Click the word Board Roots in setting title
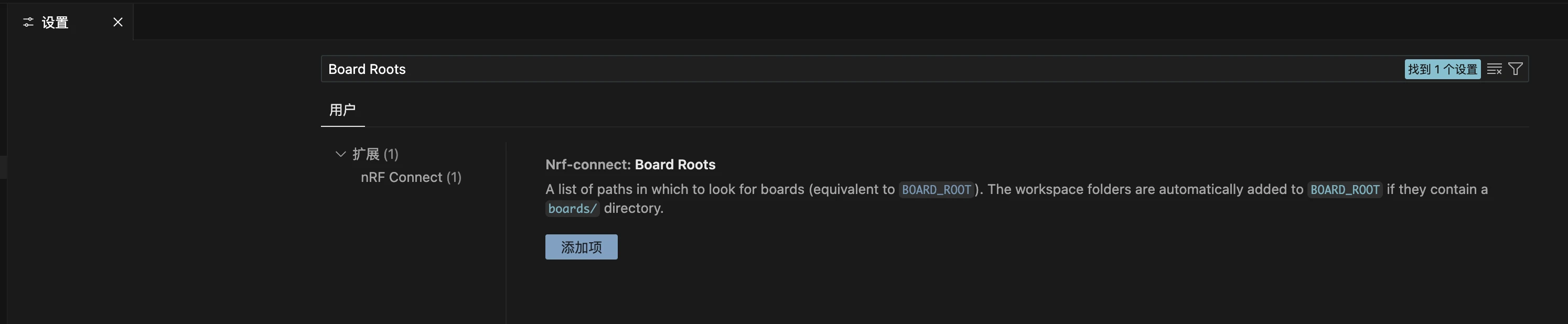The width and height of the screenshot is (1568, 324). [x=675, y=165]
